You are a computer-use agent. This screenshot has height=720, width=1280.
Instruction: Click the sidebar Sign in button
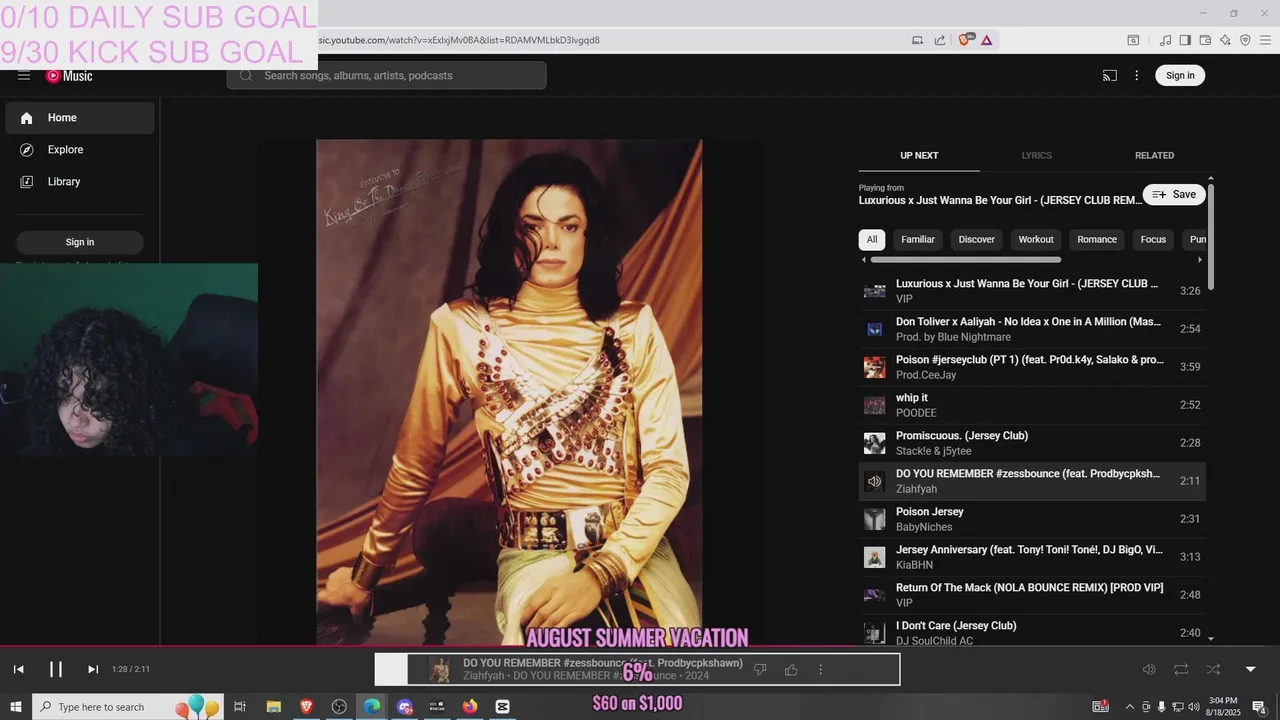tap(80, 242)
